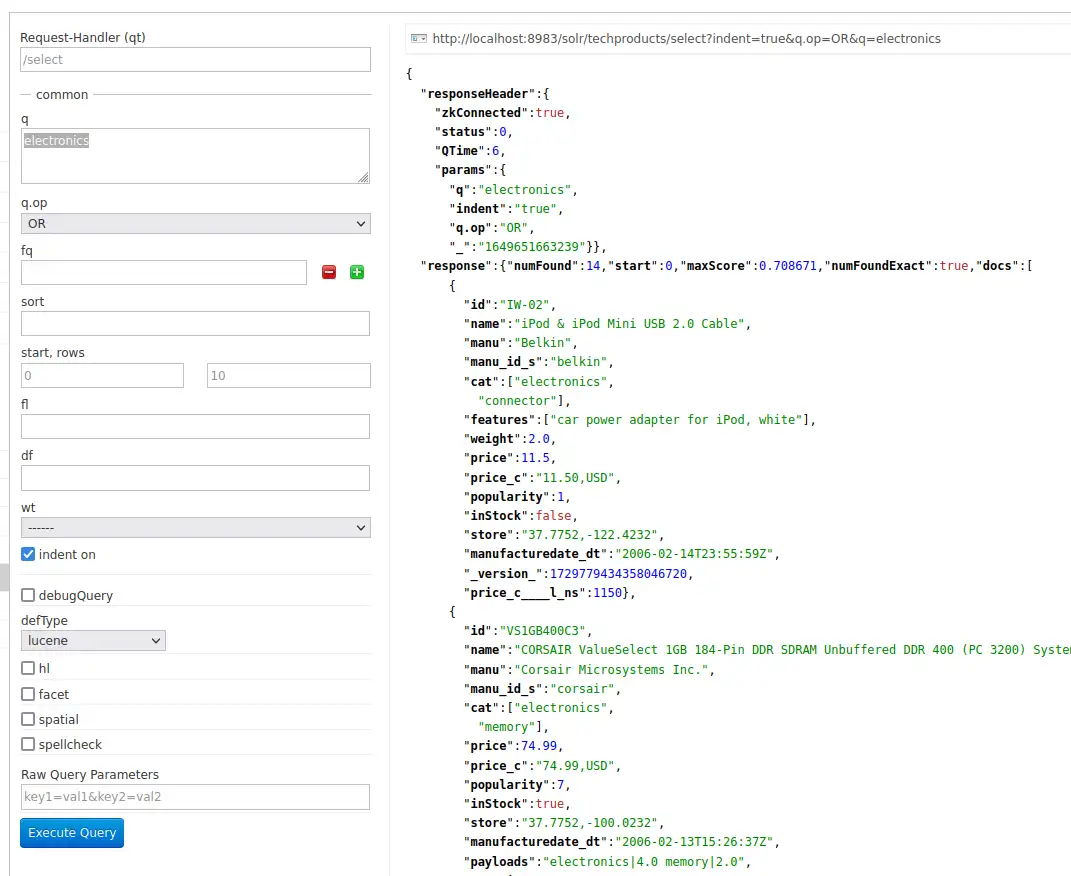Viewport: 1071px width, 876px height.
Task: Click the manu "Corsair Microsystems Inc."
Action: pos(611,670)
